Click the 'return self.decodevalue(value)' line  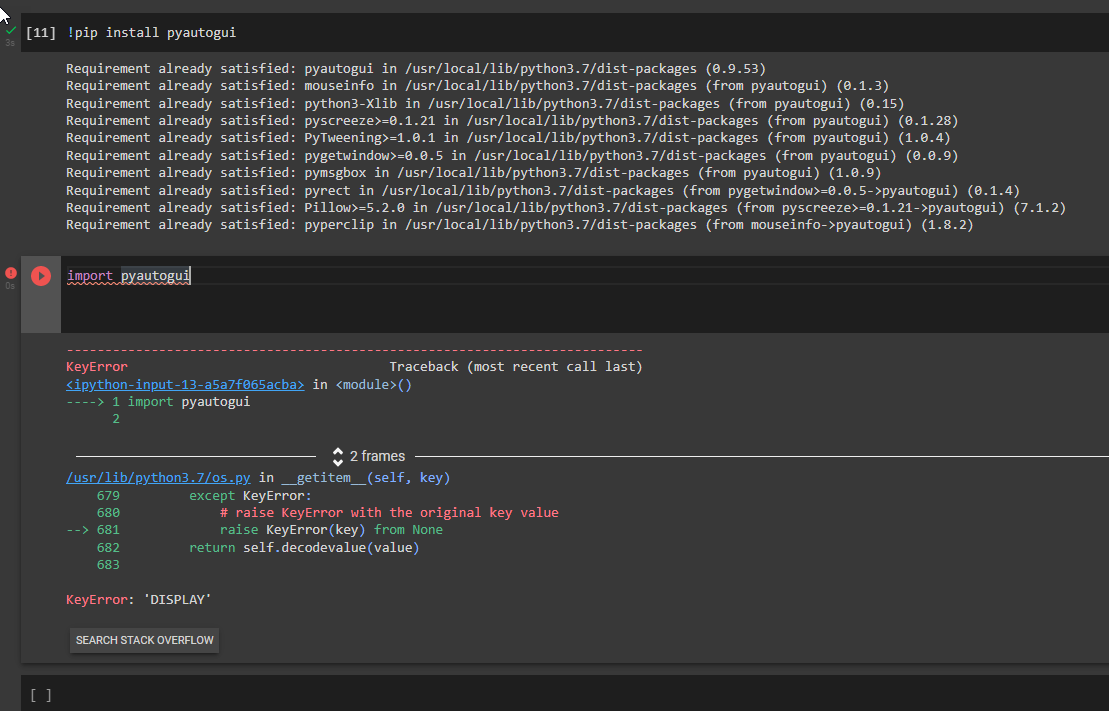tap(304, 548)
